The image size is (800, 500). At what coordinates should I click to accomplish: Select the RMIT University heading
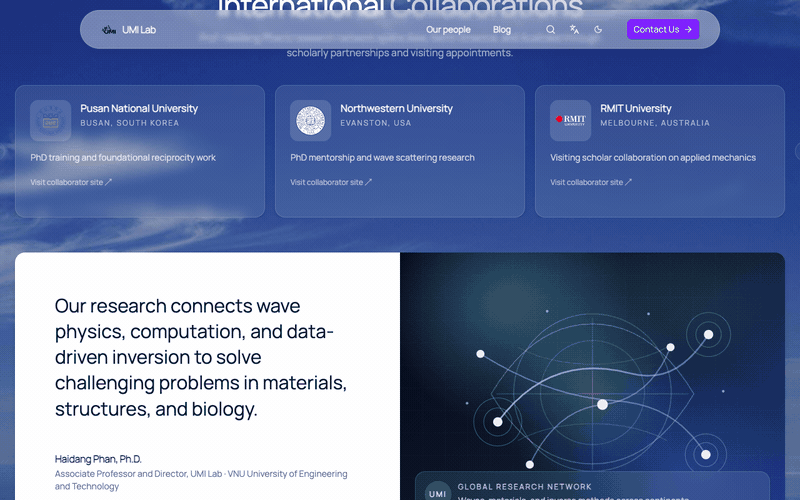pyautogui.click(x=636, y=108)
